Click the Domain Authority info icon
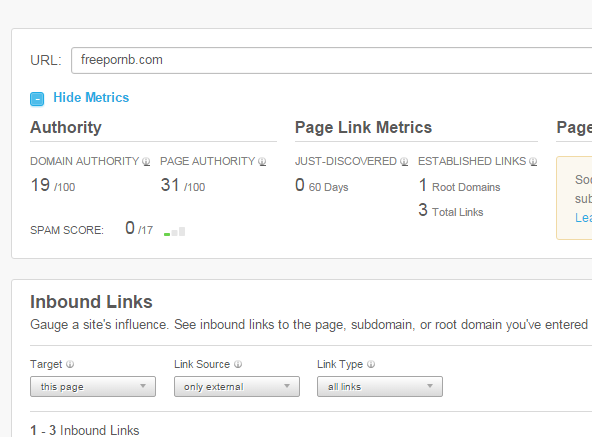The width and height of the screenshot is (592, 437). 146,162
